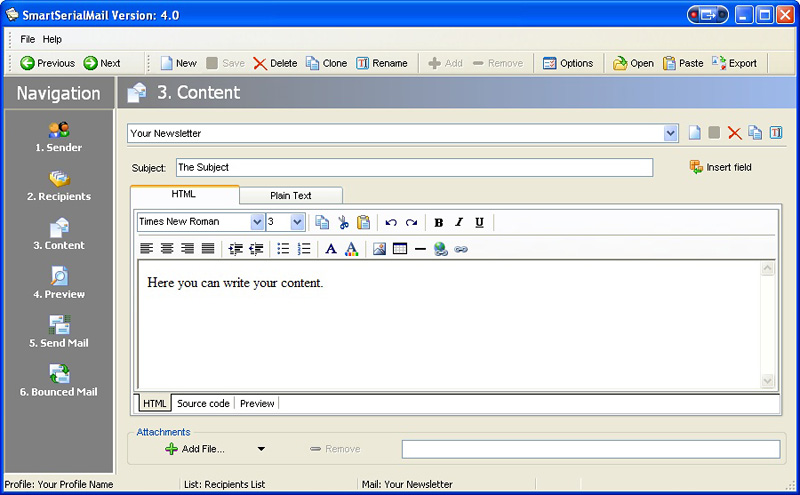
Task: Insert a horizontal line
Action: point(420,249)
